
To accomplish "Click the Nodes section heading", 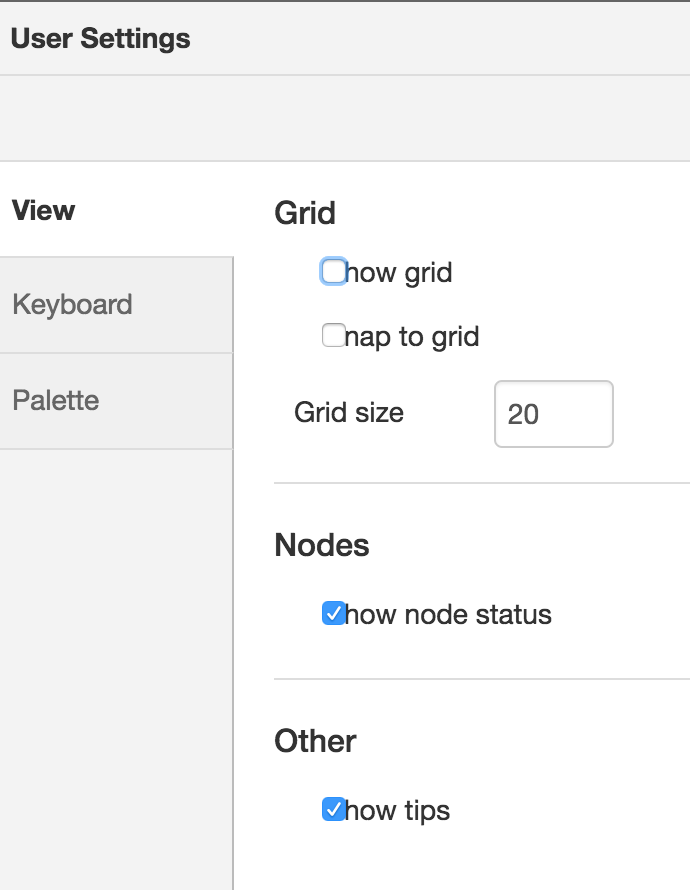I will pos(322,545).
